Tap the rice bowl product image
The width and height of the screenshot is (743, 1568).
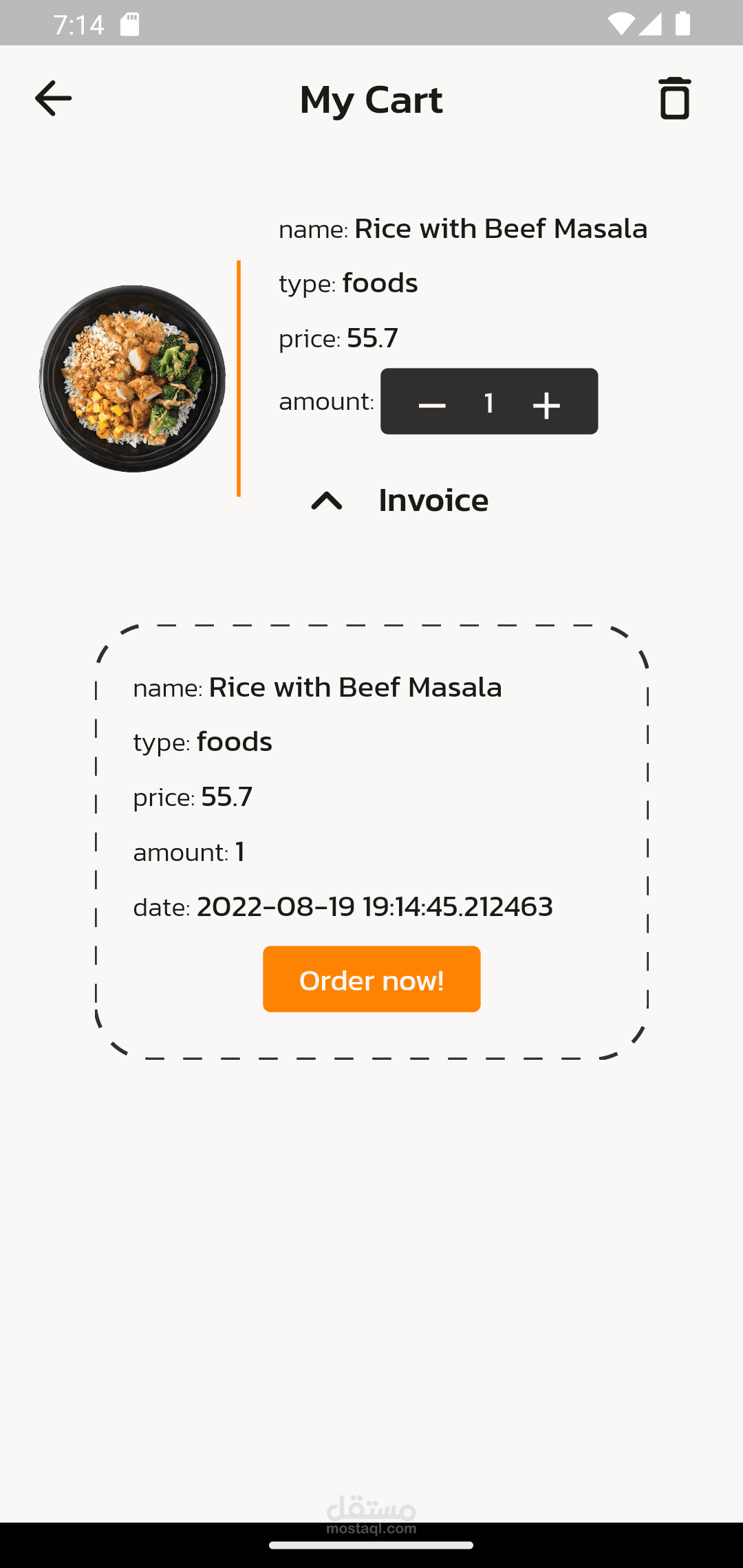(132, 378)
